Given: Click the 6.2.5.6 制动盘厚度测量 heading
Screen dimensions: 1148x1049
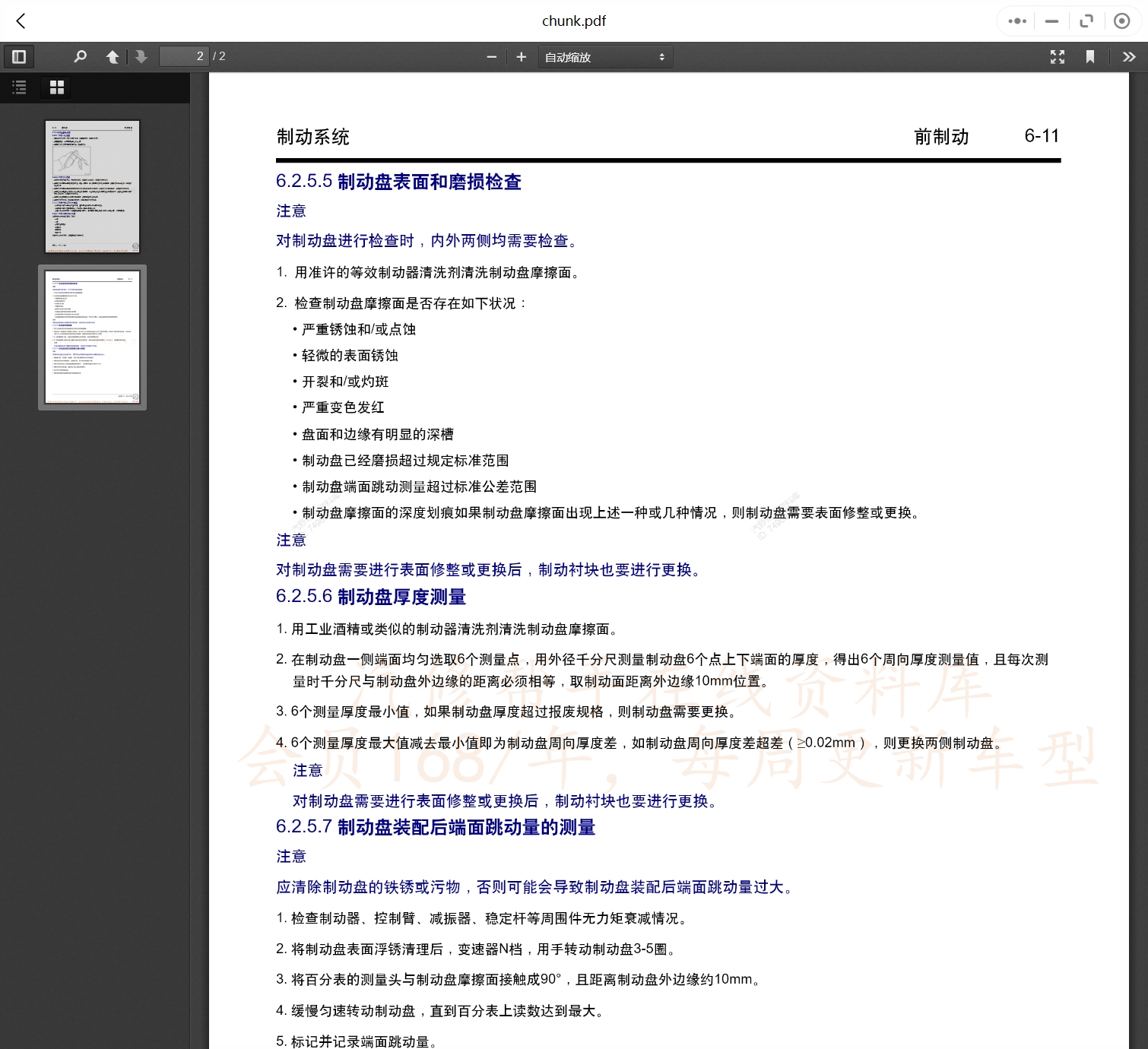Looking at the screenshot, I should click(x=371, y=597).
